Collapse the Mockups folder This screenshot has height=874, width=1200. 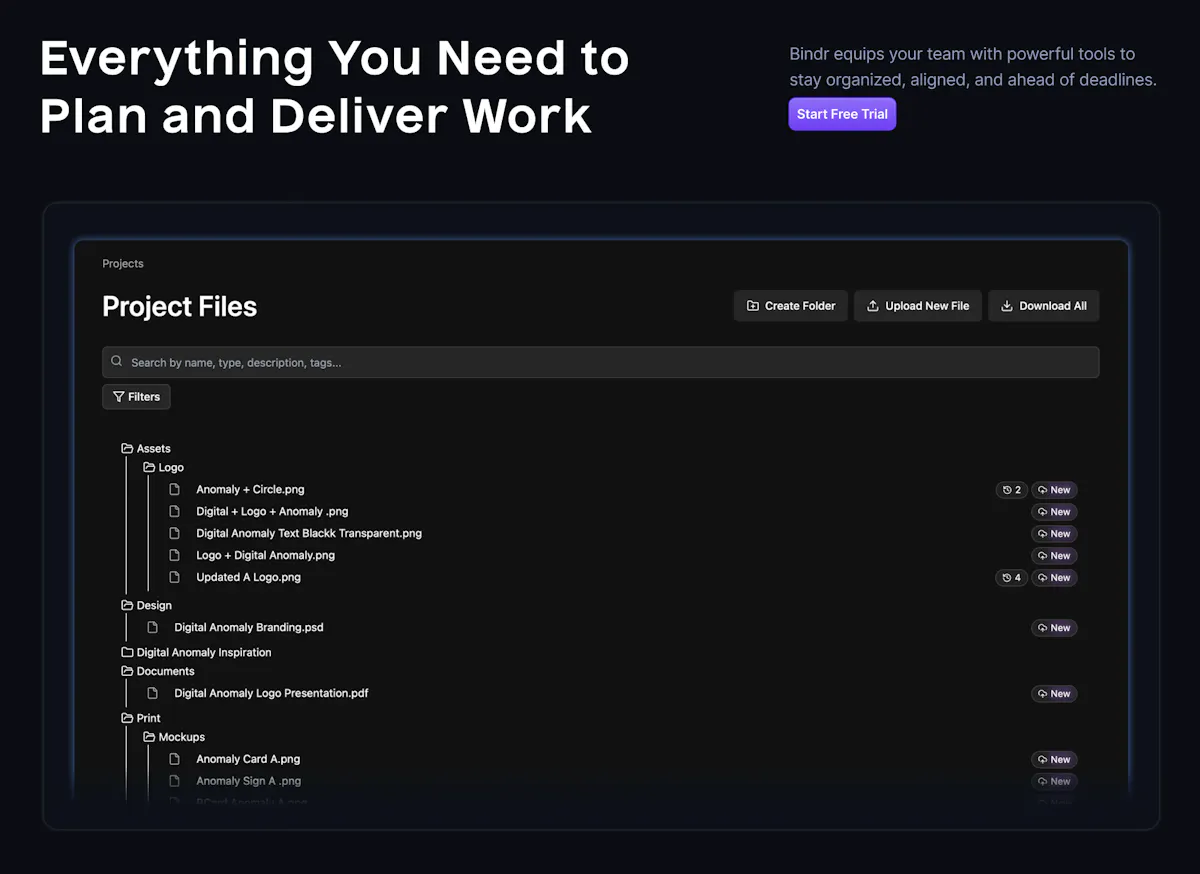point(174,738)
